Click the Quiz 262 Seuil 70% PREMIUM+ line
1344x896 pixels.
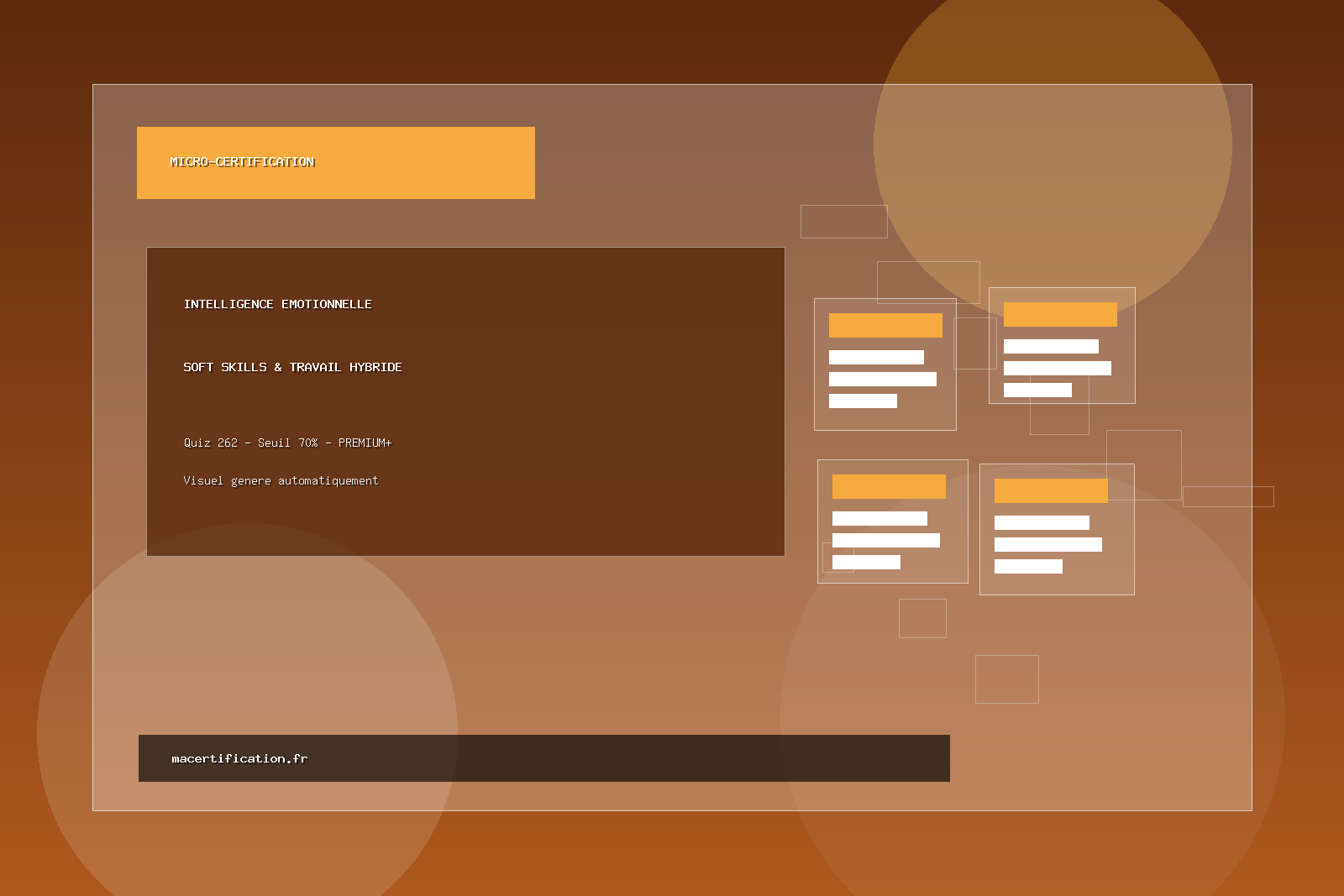[x=287, y=443]
